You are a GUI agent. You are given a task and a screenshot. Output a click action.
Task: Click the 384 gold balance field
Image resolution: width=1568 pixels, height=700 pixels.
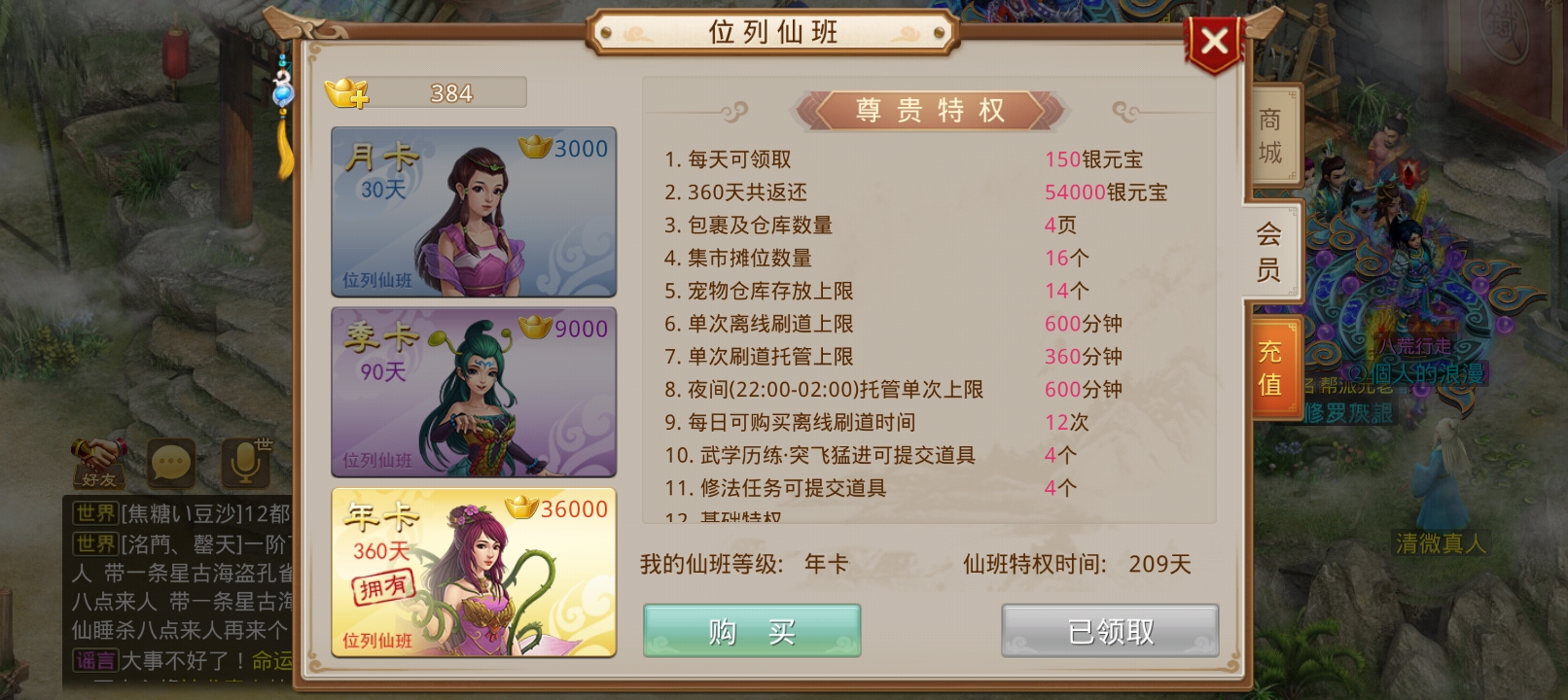[447, 93]
